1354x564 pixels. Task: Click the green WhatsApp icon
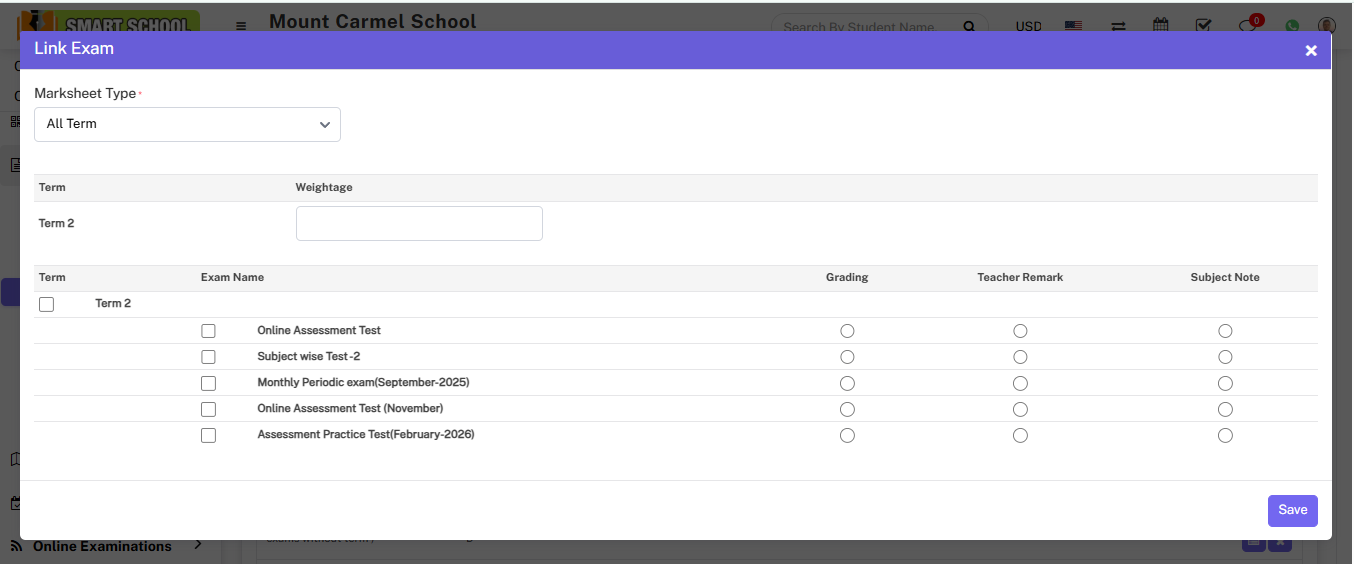point(1292,26)
